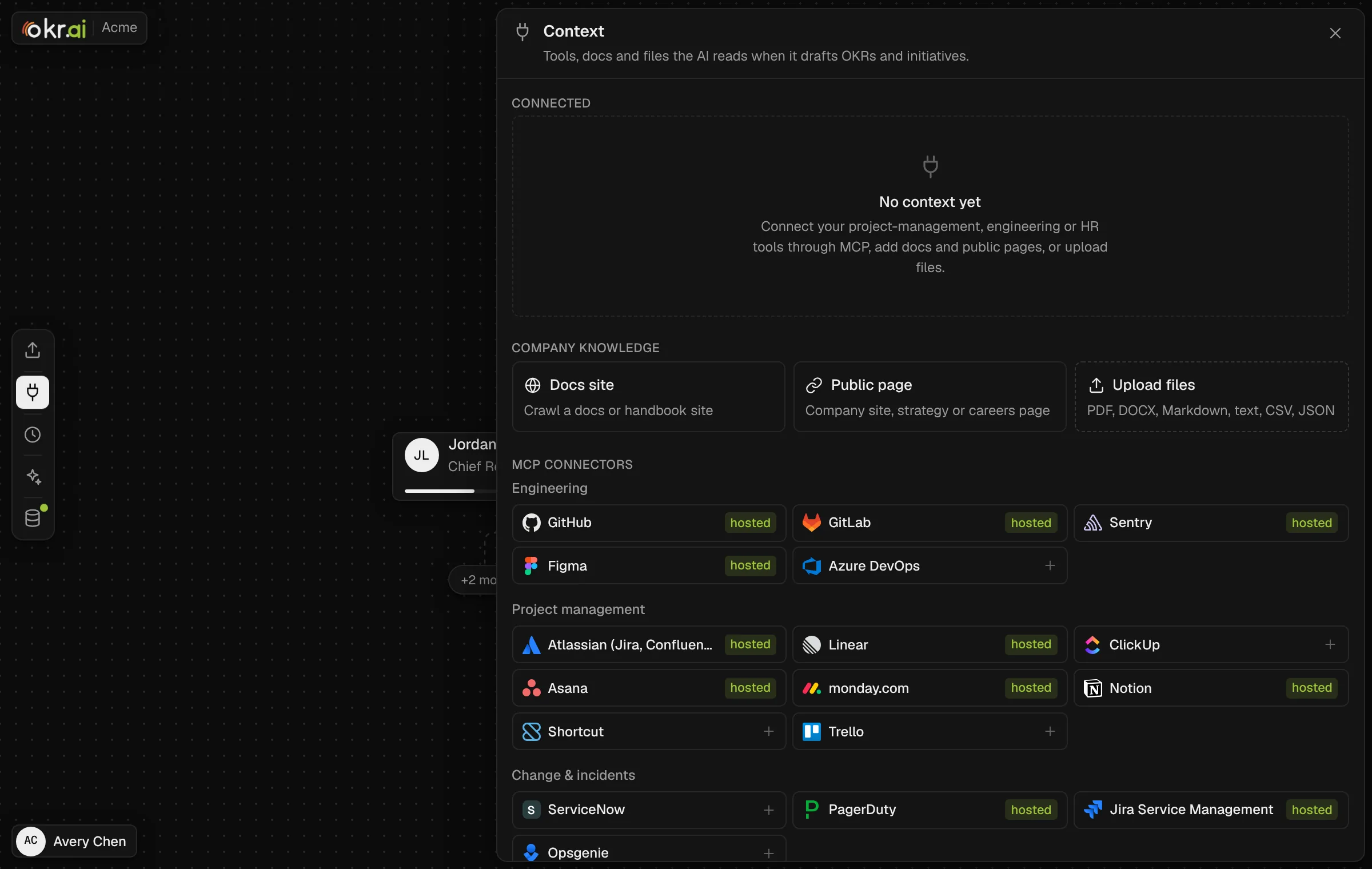Connect Atlassian (Jira, Confluence) connector
This screenshot has height=869, width=1372.
pos(649,644)
